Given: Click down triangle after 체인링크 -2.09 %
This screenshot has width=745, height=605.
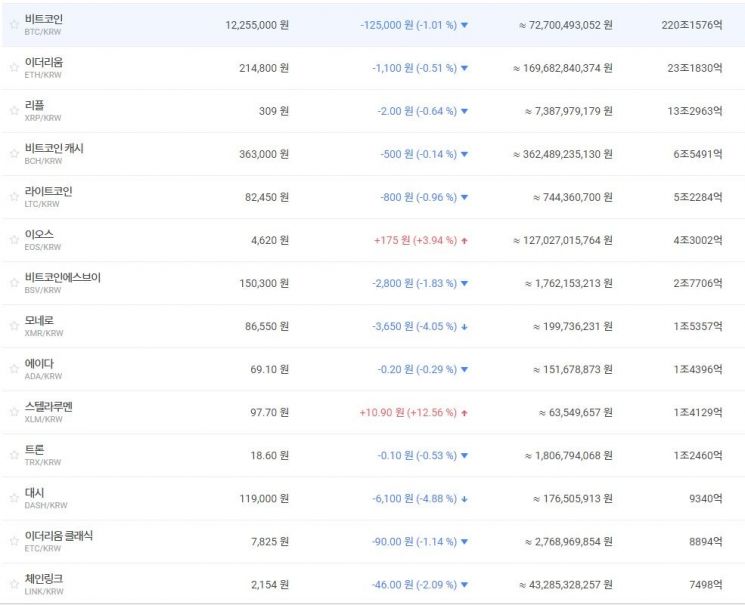Looking at the screenshot, I should coord(465,585).
